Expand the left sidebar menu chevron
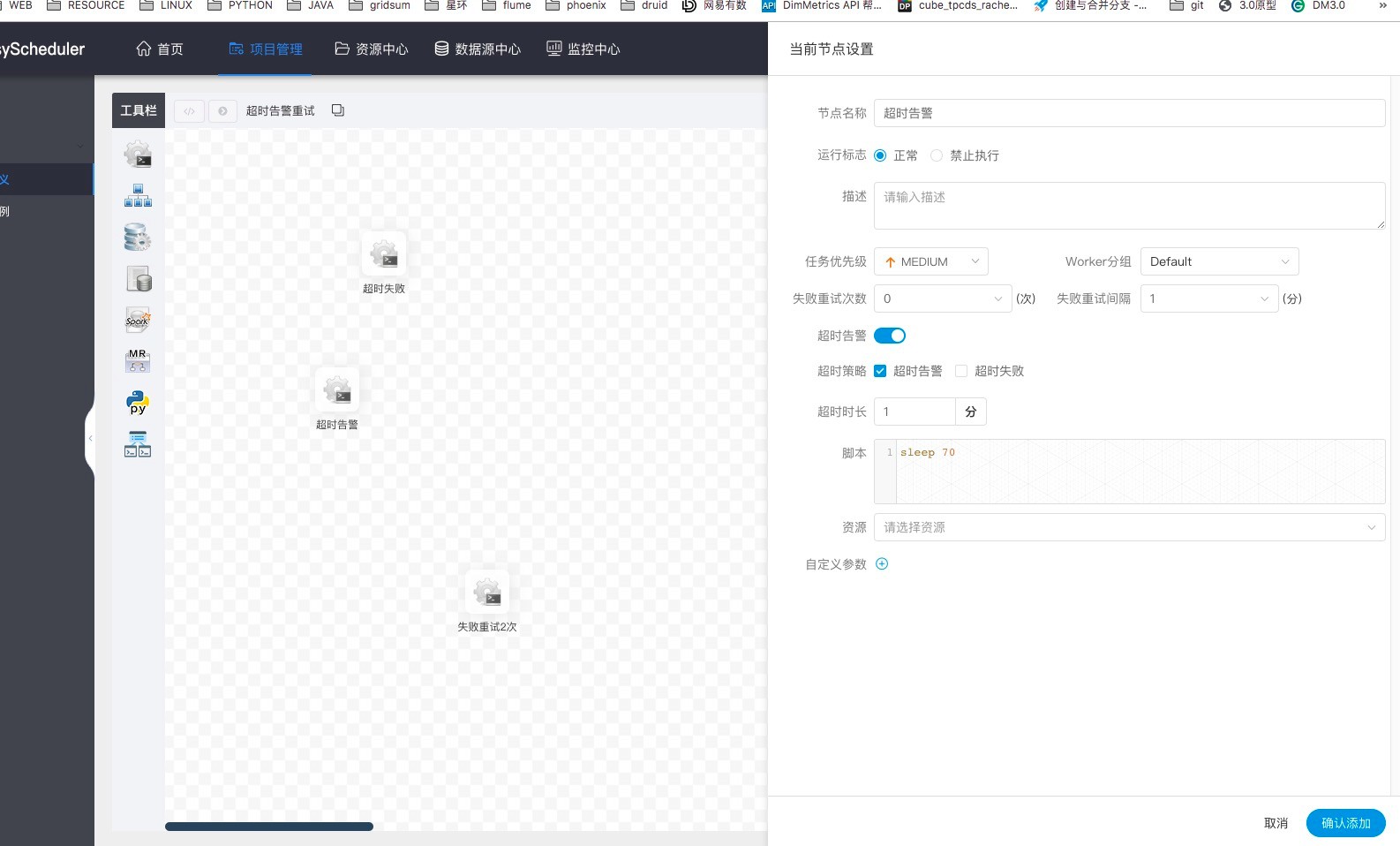Screen dimensions: 1400x846 (x=80, y=146)
